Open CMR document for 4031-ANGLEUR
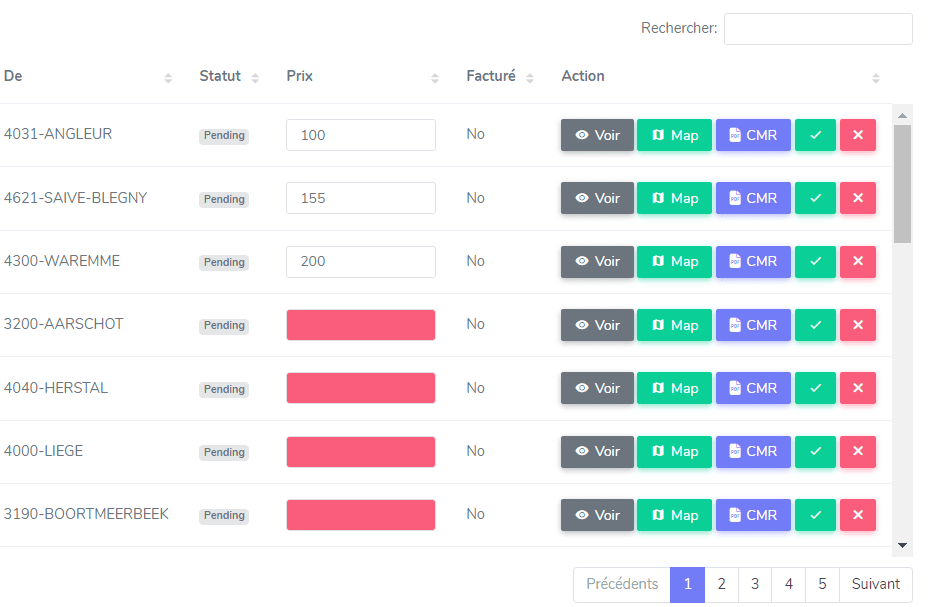The height and width of the screenshot is (607, 935). point(753,135)
